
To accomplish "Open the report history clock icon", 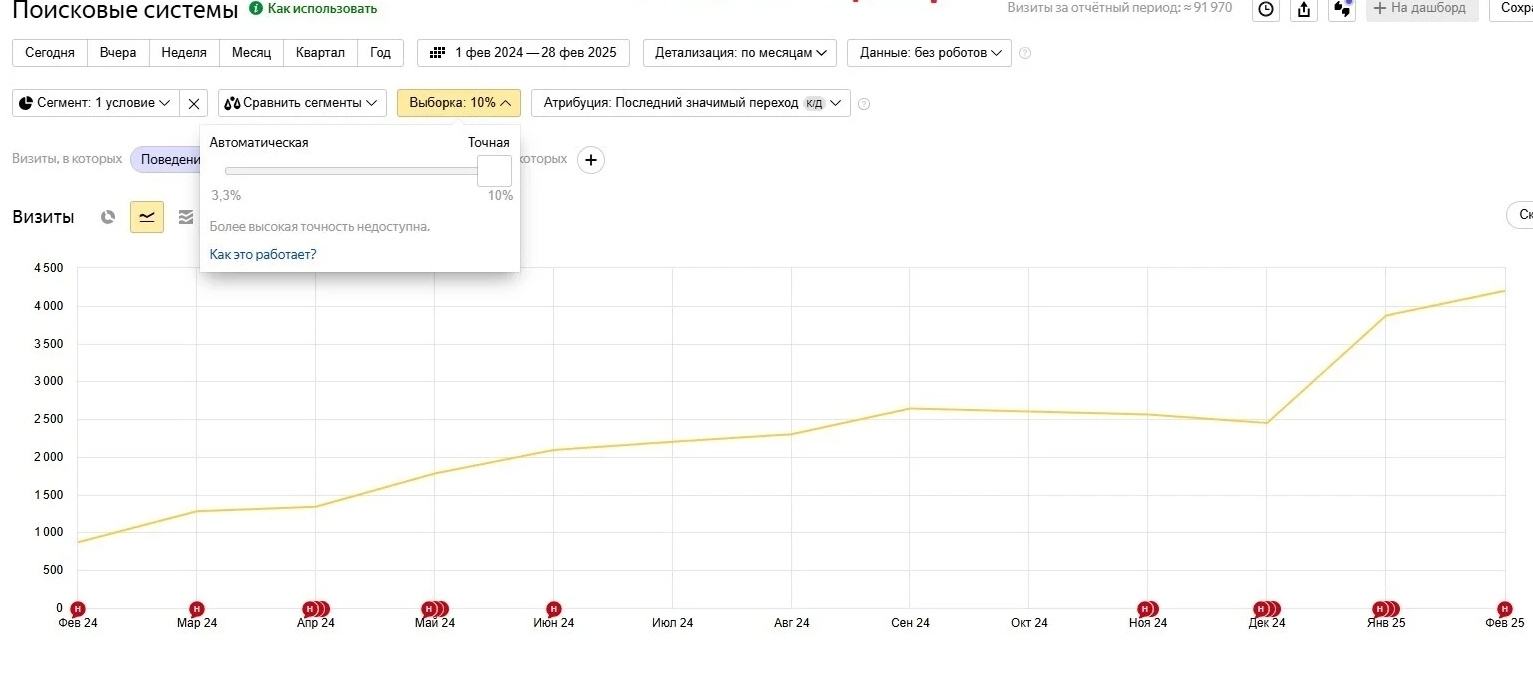I will click(x=1266, y=9).
